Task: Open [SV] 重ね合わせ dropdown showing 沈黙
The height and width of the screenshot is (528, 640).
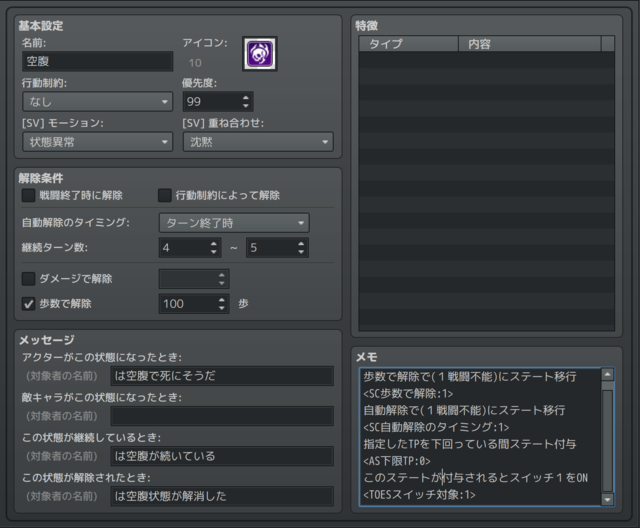Action: [258, 142]
